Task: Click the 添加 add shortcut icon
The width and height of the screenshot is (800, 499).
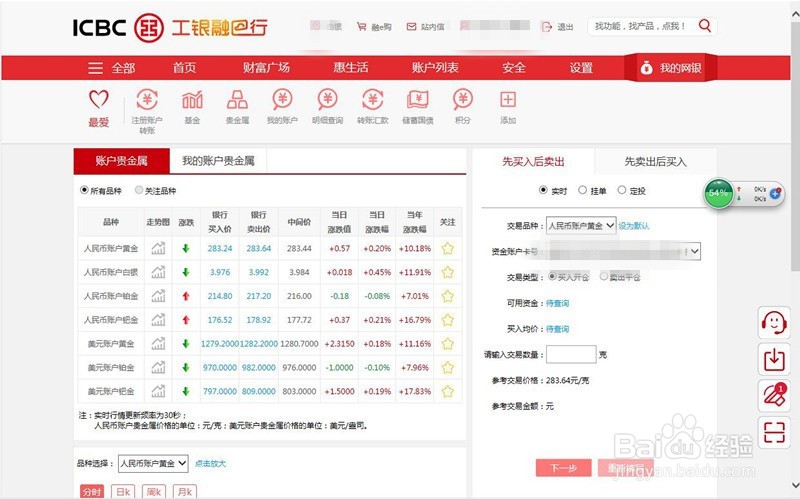Action: [508, 99]
